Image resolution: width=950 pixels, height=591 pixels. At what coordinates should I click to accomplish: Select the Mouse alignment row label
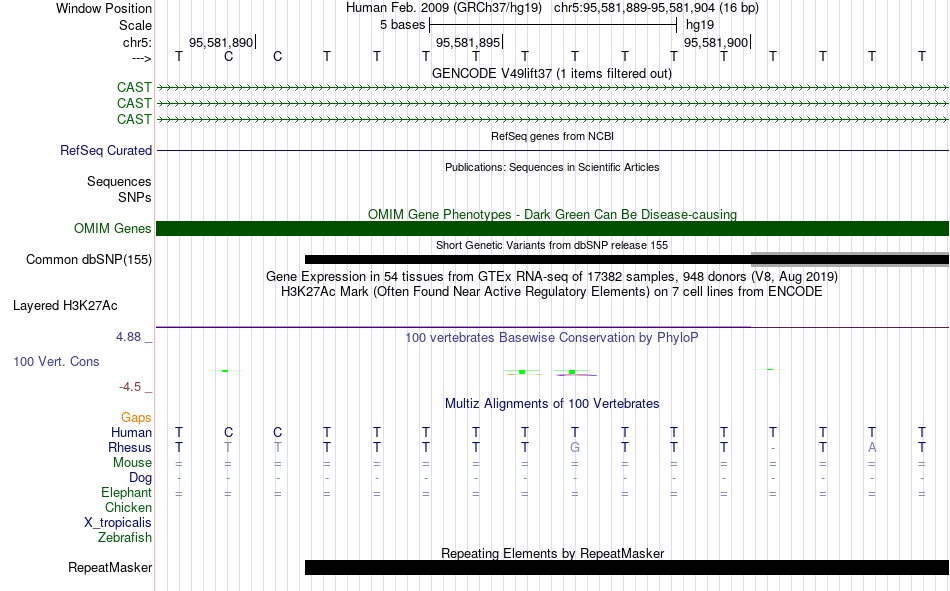132,462
